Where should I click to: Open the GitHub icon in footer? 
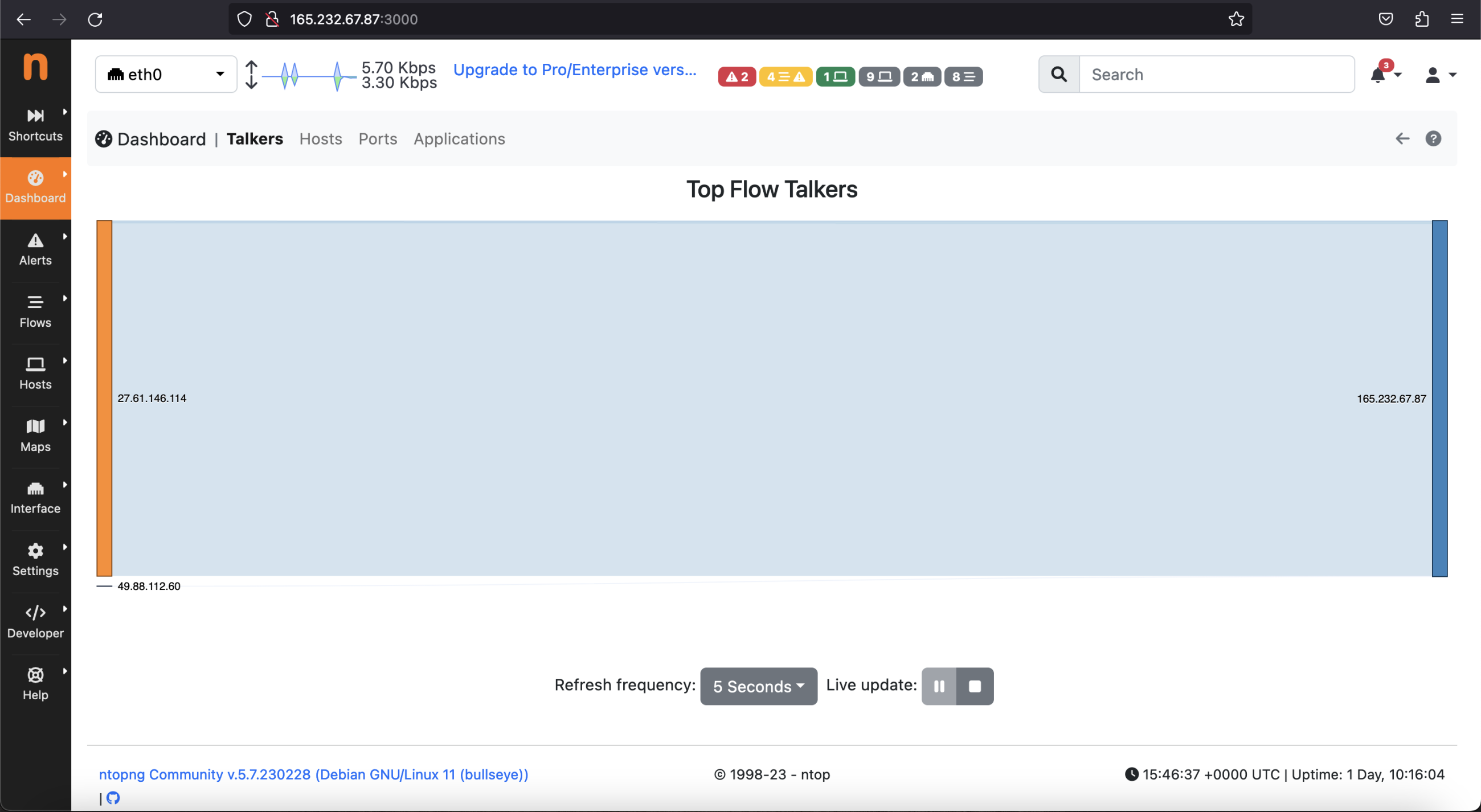point(113,798)
